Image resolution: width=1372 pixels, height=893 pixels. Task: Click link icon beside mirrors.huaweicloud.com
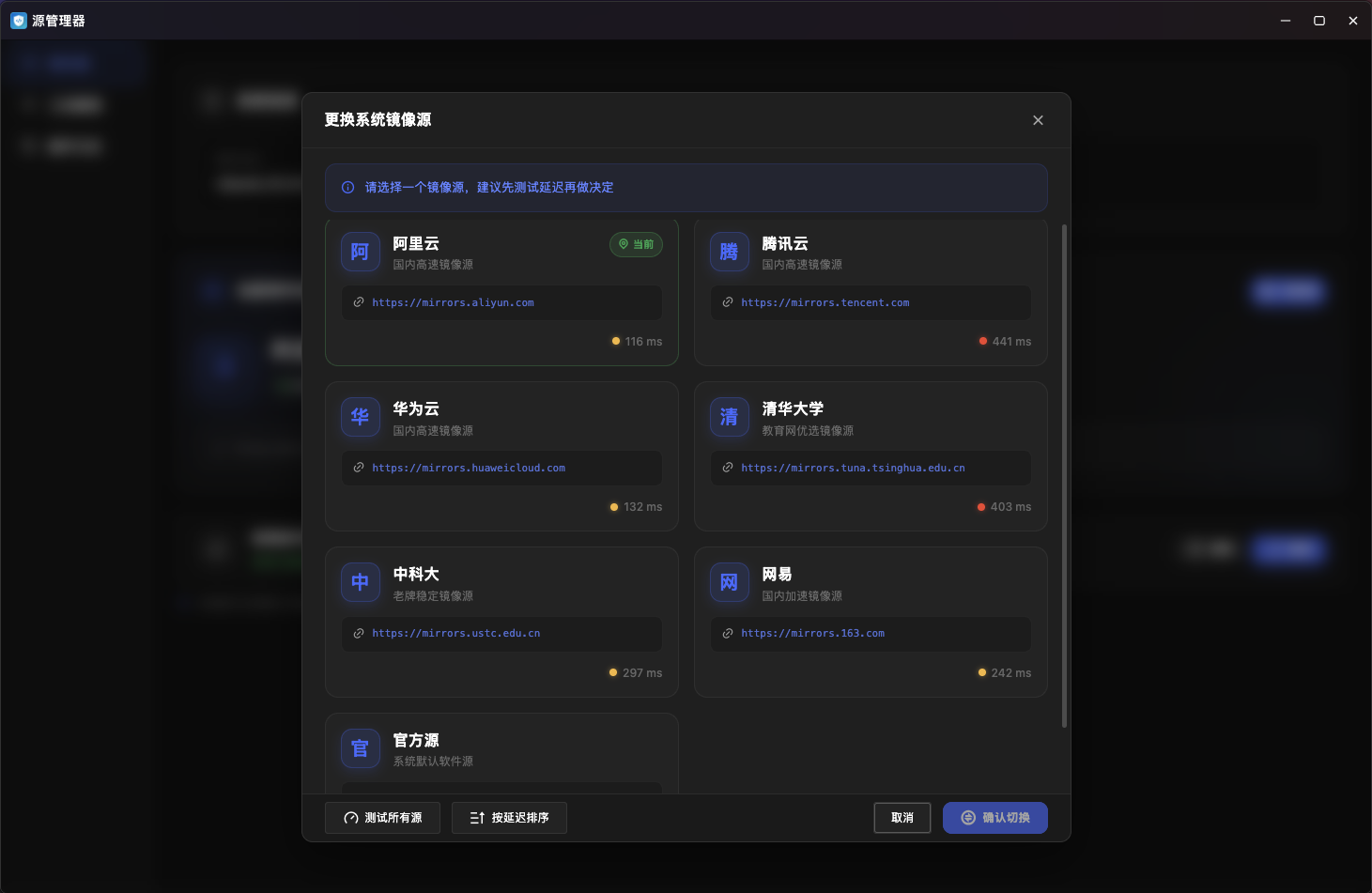click(359, 468)
